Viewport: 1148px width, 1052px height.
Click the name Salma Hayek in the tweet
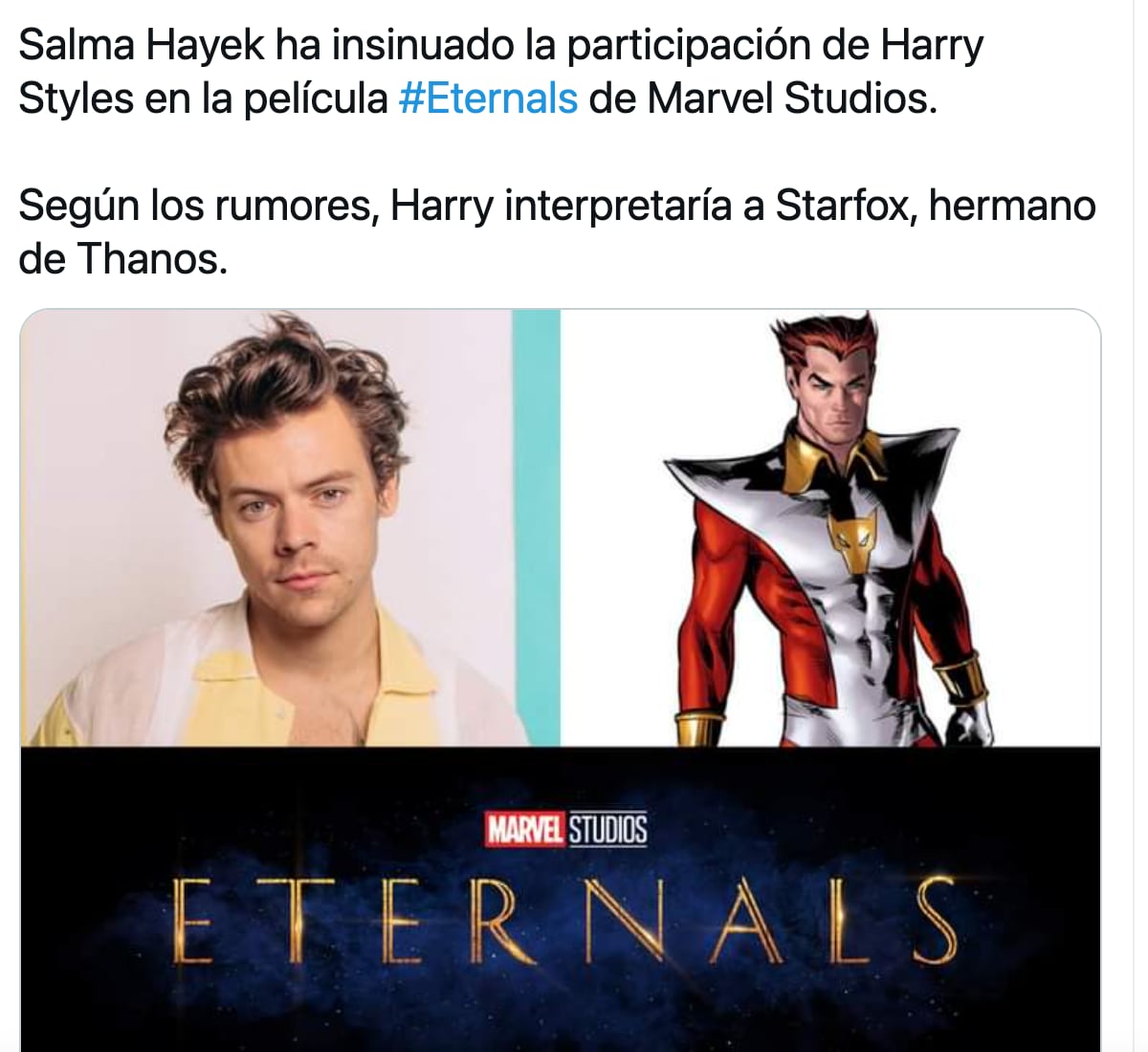tap(136, 45)
